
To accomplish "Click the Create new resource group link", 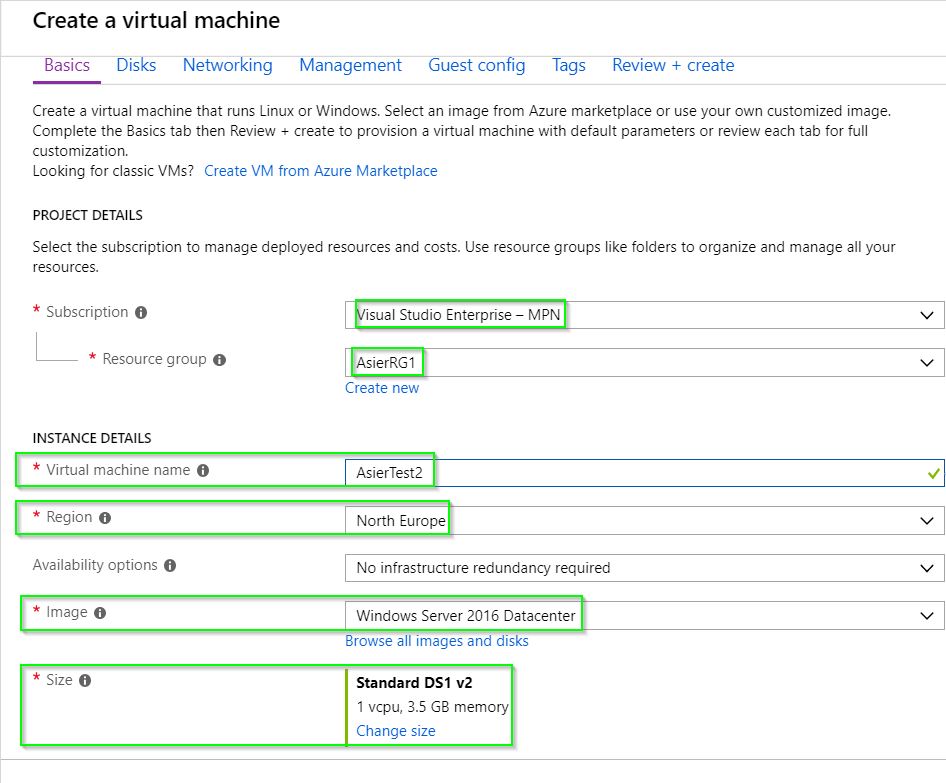I will [x=382, y=388].
